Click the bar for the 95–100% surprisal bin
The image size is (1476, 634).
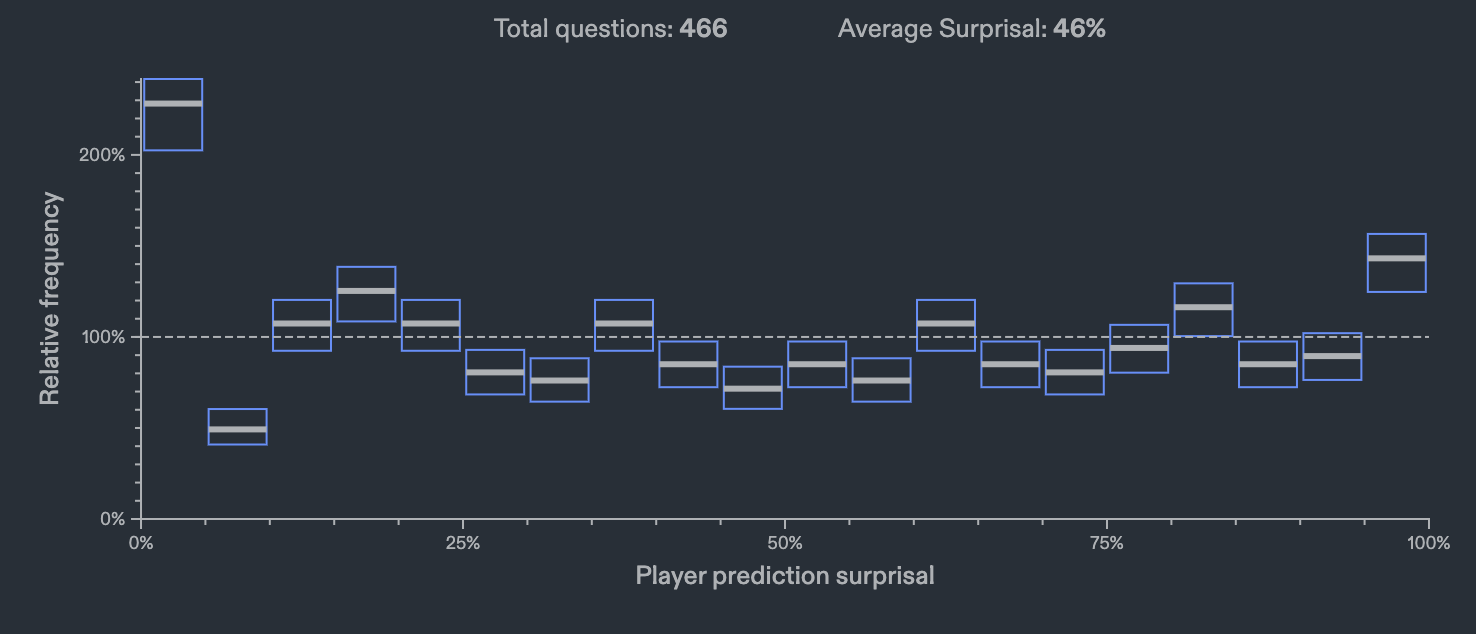(x=1396, y=263)
